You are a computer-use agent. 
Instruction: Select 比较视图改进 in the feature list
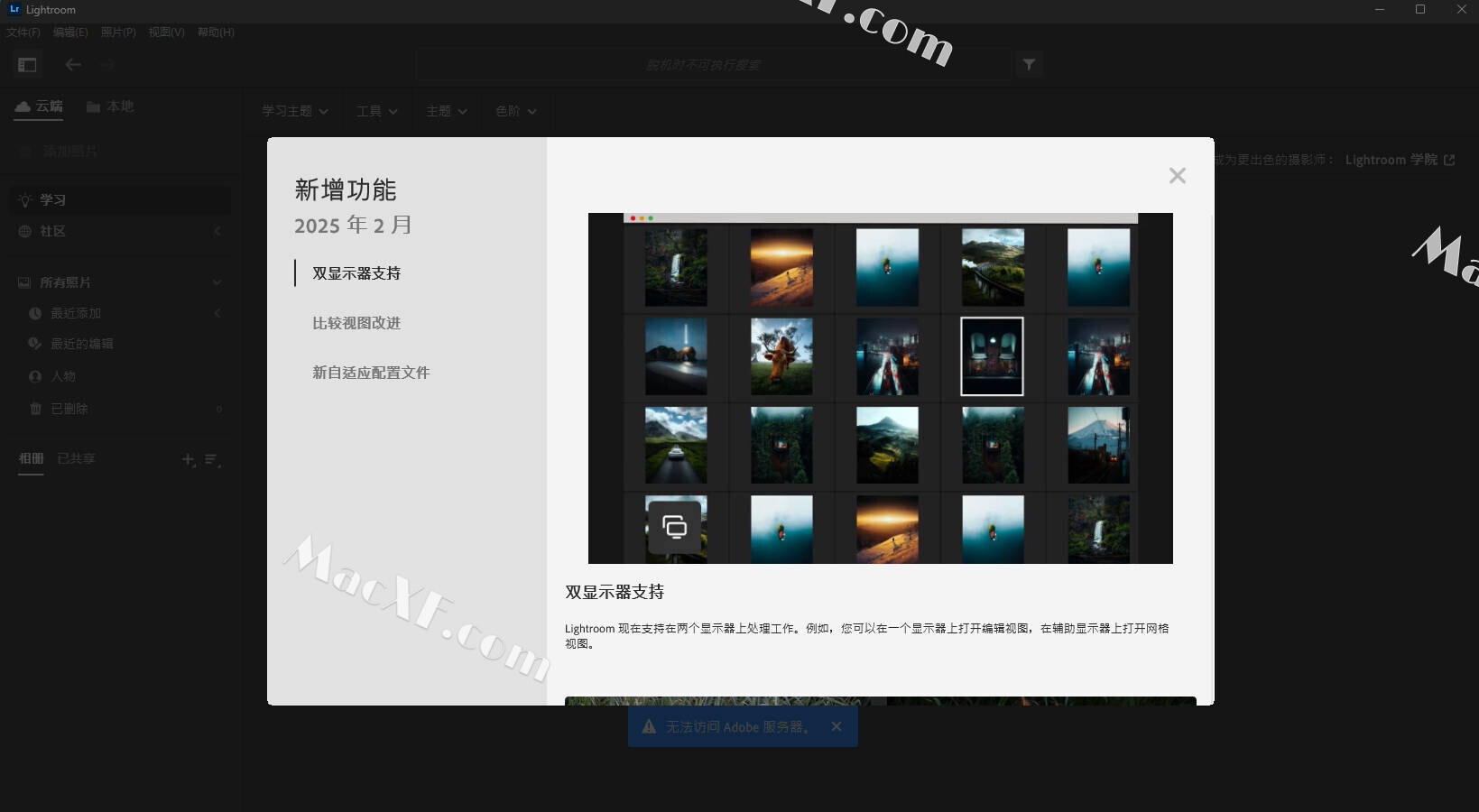coord(356,323)
